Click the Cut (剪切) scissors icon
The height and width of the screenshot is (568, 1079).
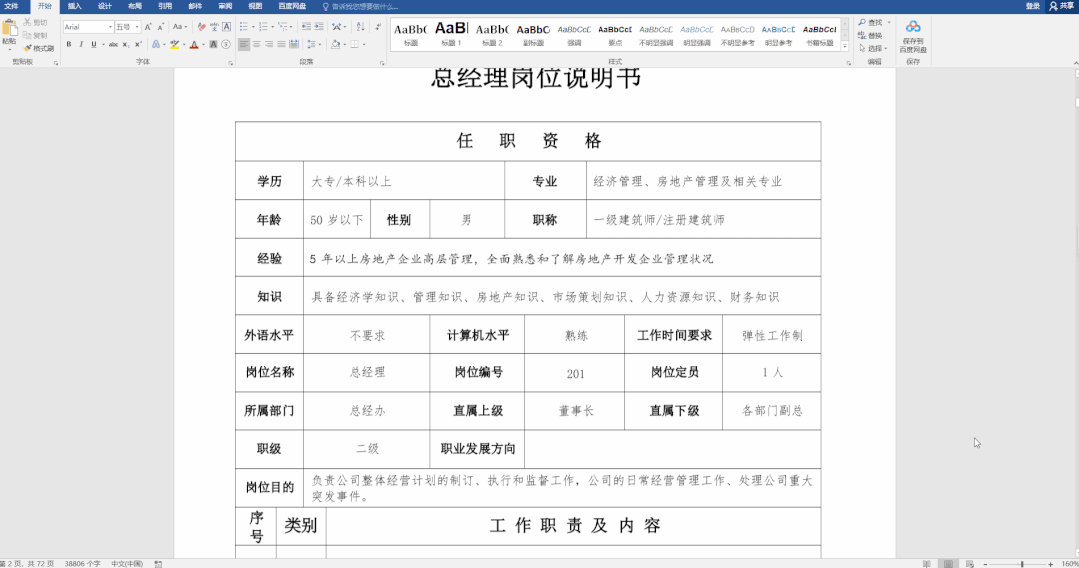28,22
